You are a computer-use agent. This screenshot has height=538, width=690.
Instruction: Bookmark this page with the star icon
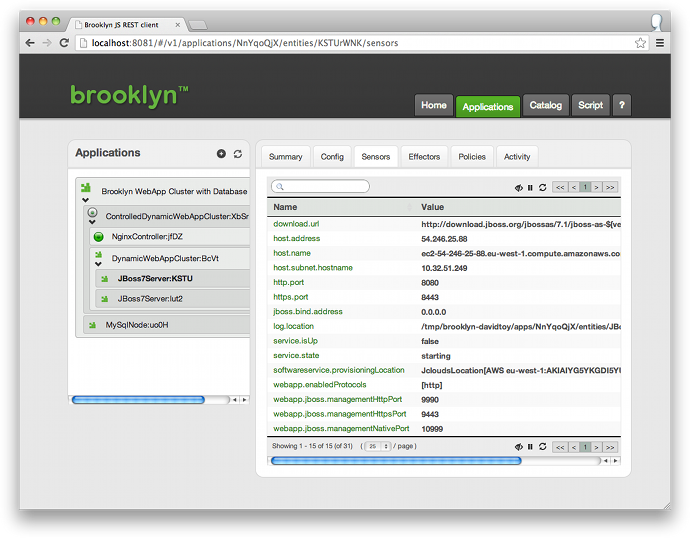(640, 43)
